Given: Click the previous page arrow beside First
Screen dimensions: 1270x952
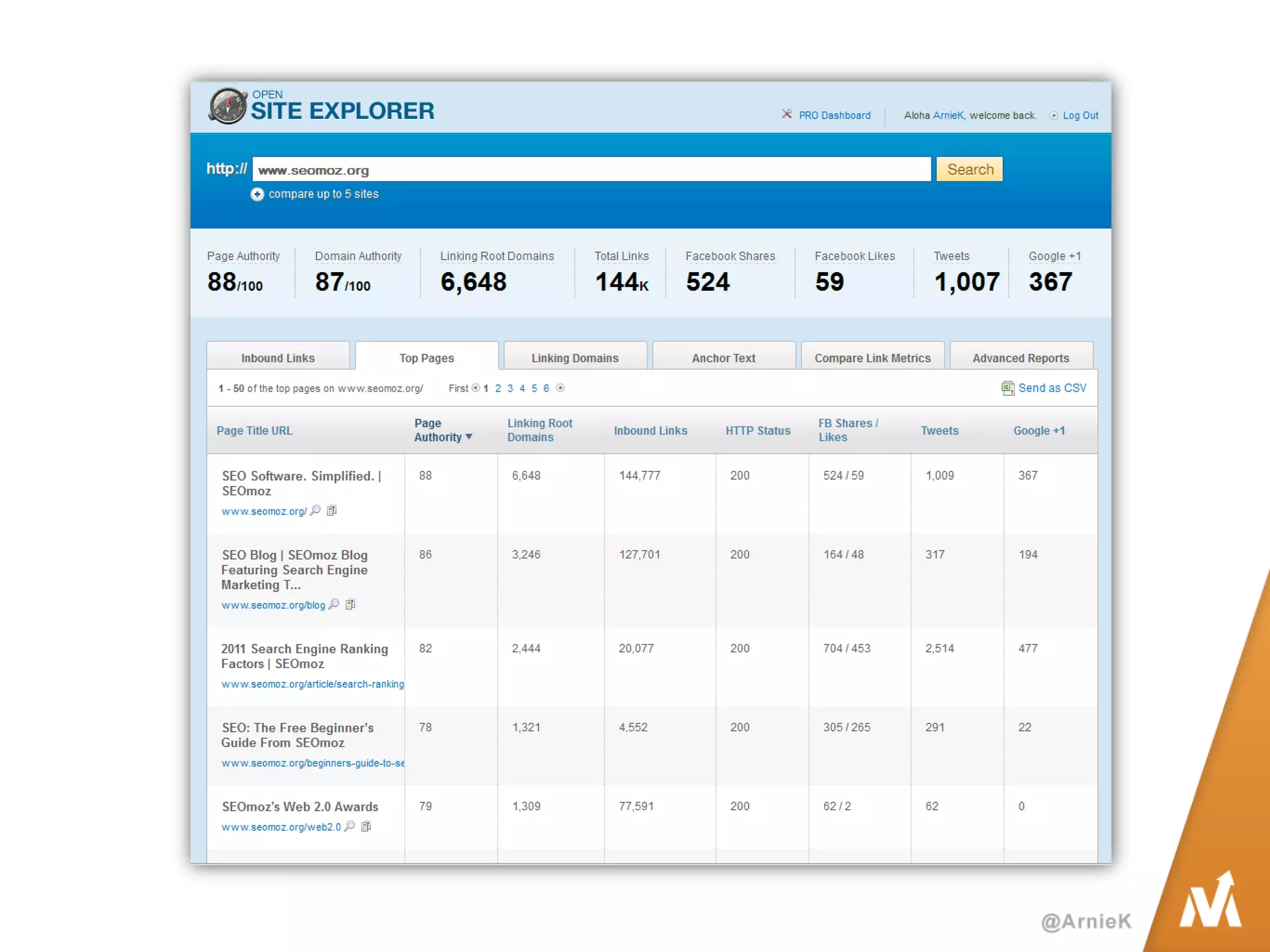Looking at the screenshot, I should pyautogui.click(x=476, y=388).
